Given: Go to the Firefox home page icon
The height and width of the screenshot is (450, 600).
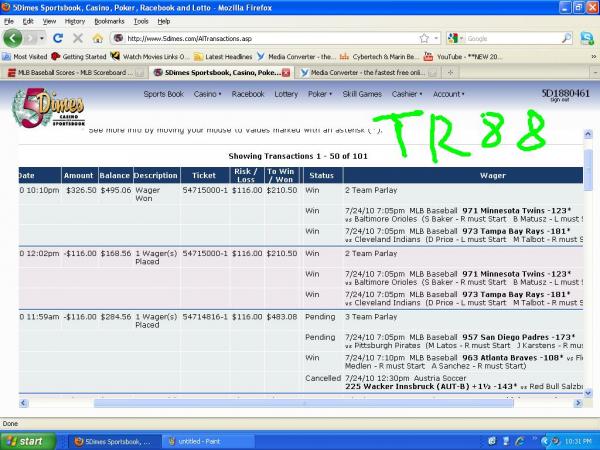Looking at the screenshot, I should (x=97, y=38).
